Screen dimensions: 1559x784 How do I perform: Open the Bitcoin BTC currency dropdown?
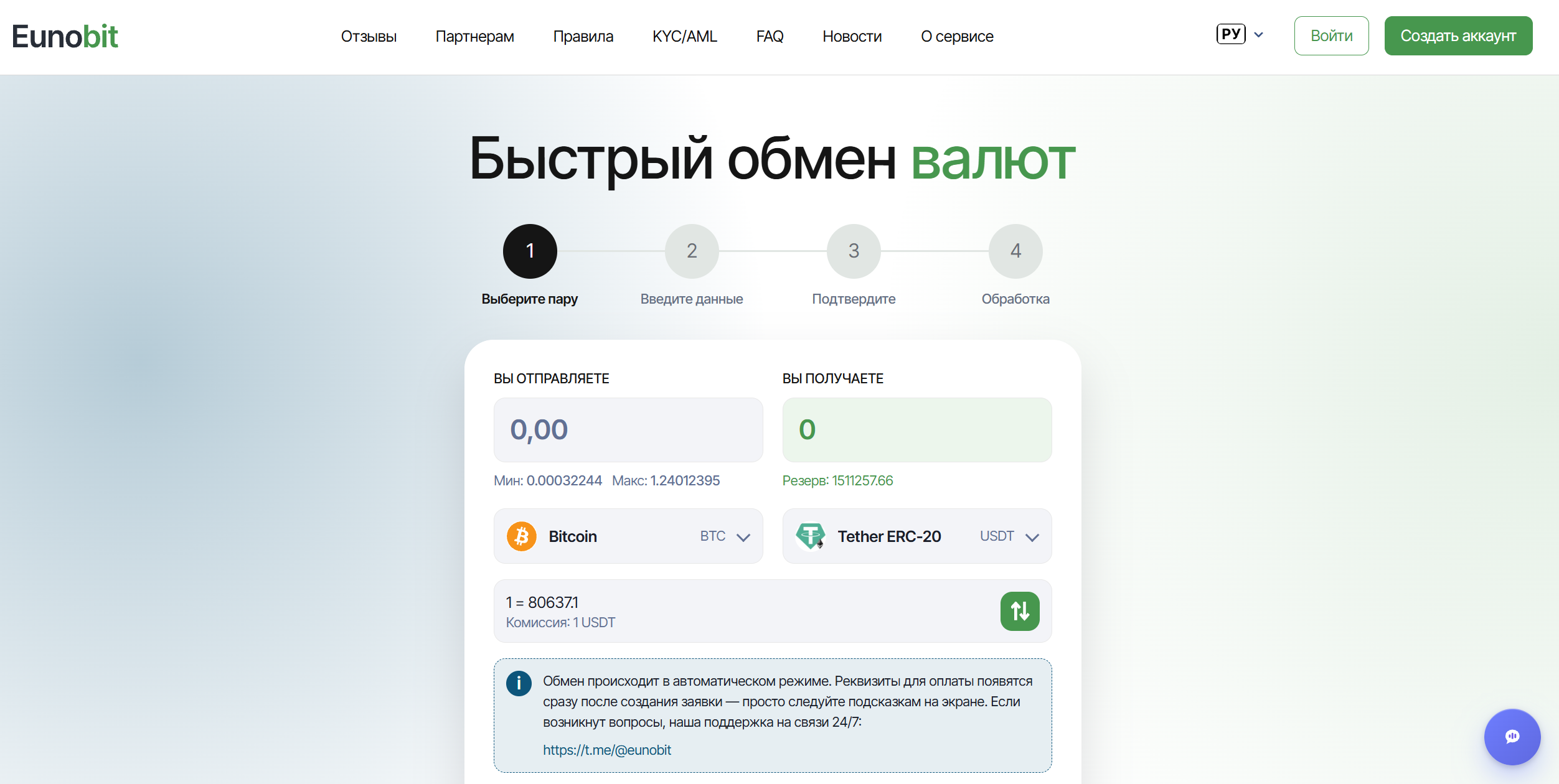628,536
